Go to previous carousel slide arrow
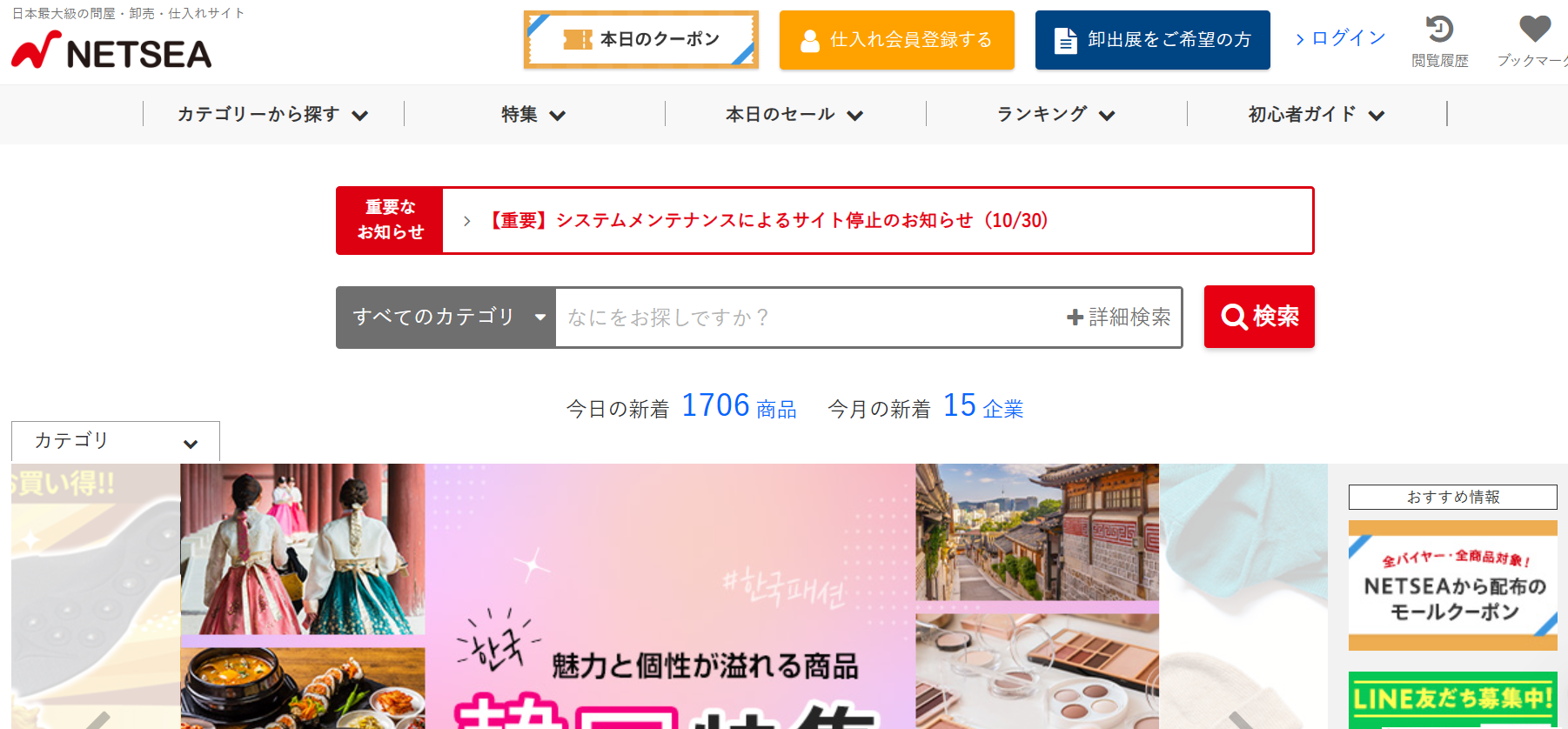Image resolution: width=1568 pixels, height=729 pixels. 97,721
